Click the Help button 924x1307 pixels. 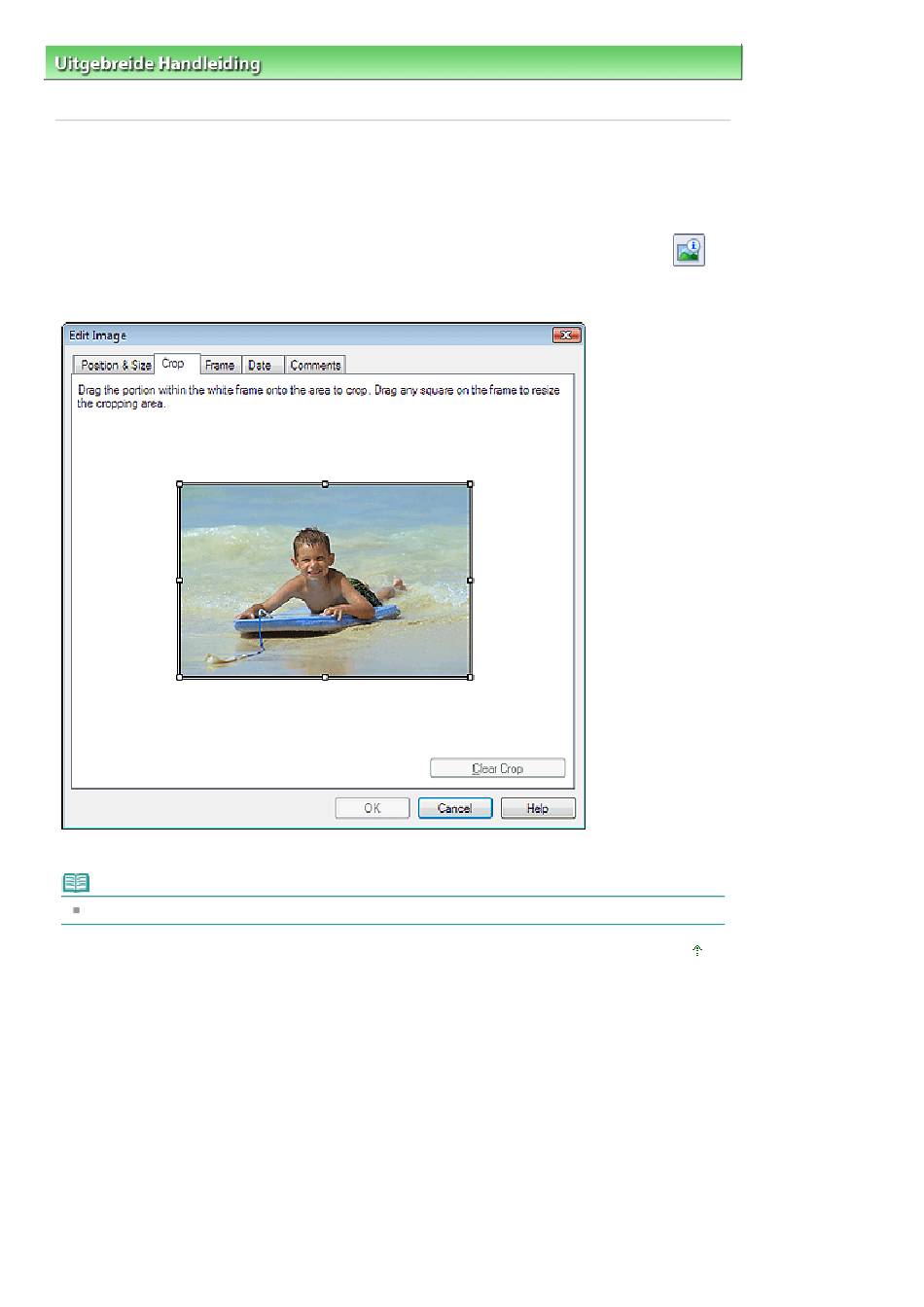pos(538,808)
